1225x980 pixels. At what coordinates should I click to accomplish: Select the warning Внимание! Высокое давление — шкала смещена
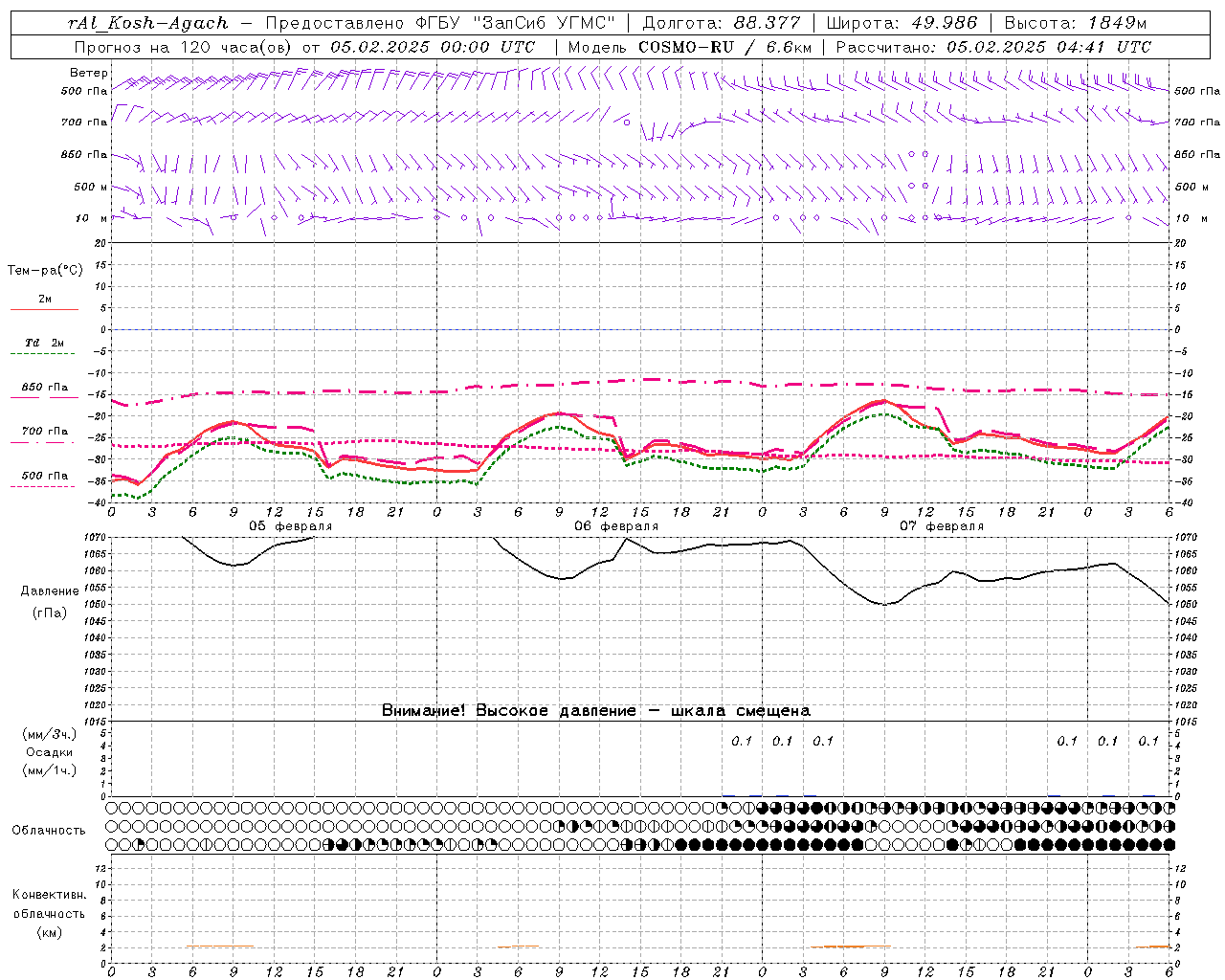596,711
